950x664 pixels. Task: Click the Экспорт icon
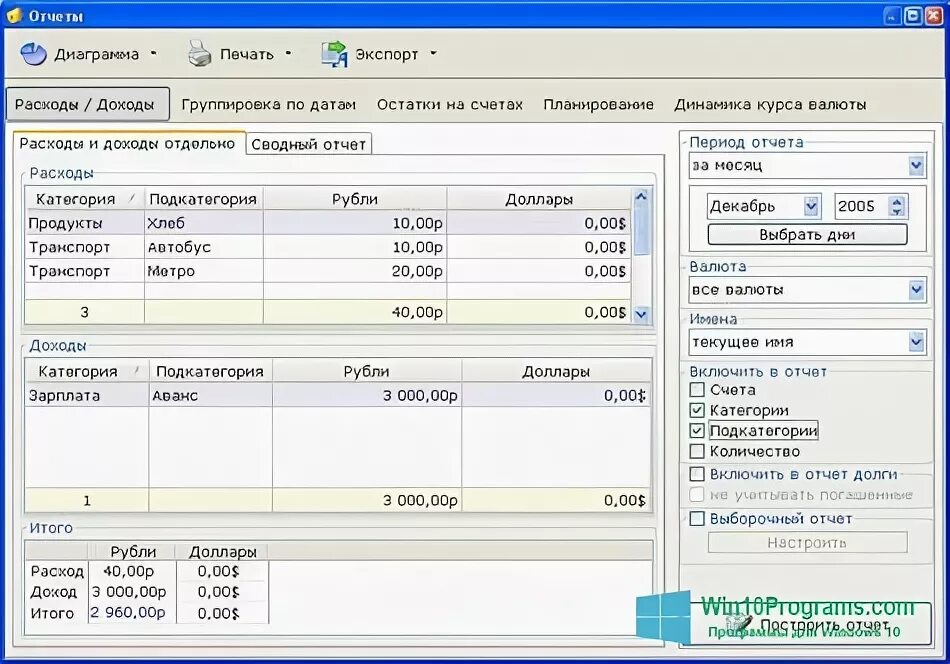(x=334, y=53)
